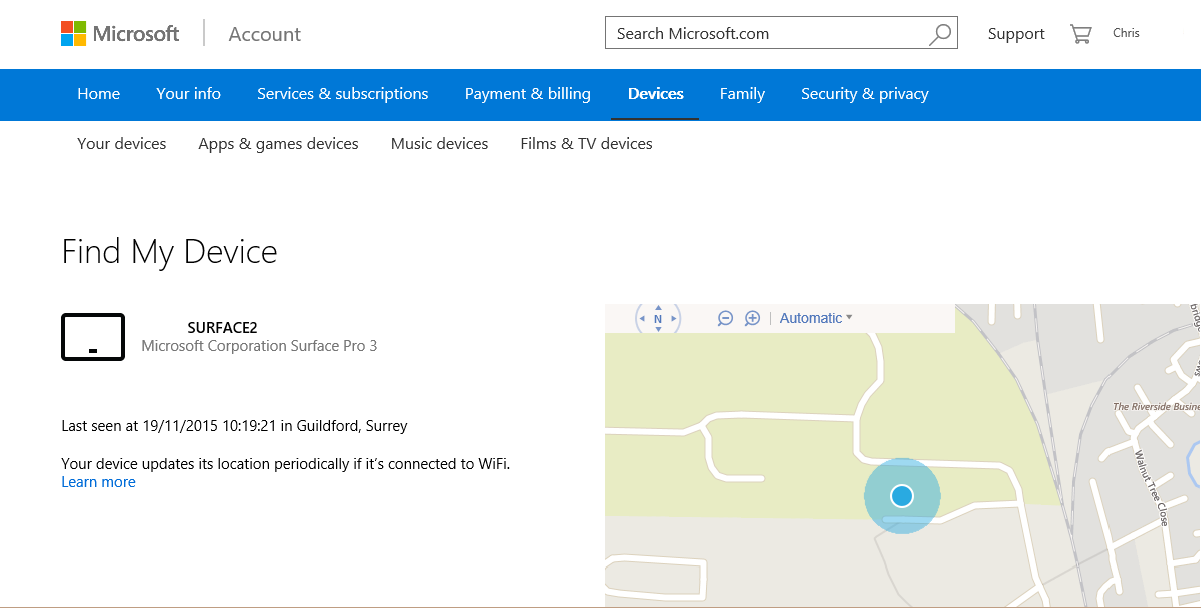Image resolution: width=1201 pixels, height=608 pixels.
Task: Click Walnut Tree Close street label
Action: click(x=1150, y=487)
